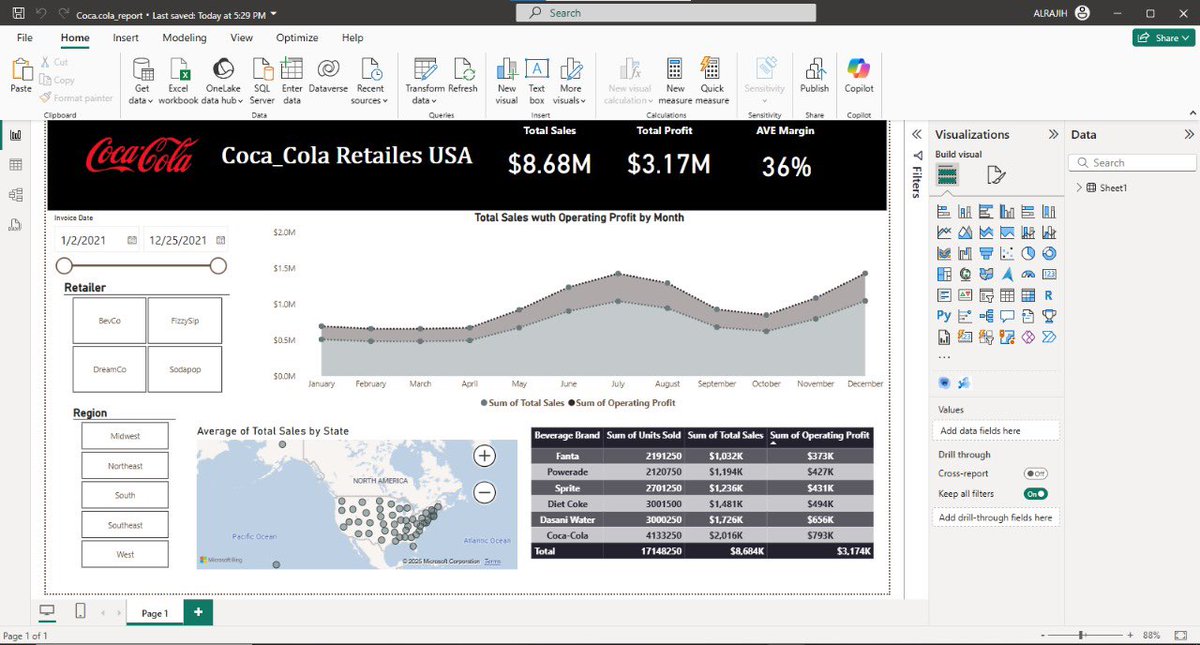Click the Enter data icon
Viewport: 1200px width, 645px height.
tap(292, 69)
